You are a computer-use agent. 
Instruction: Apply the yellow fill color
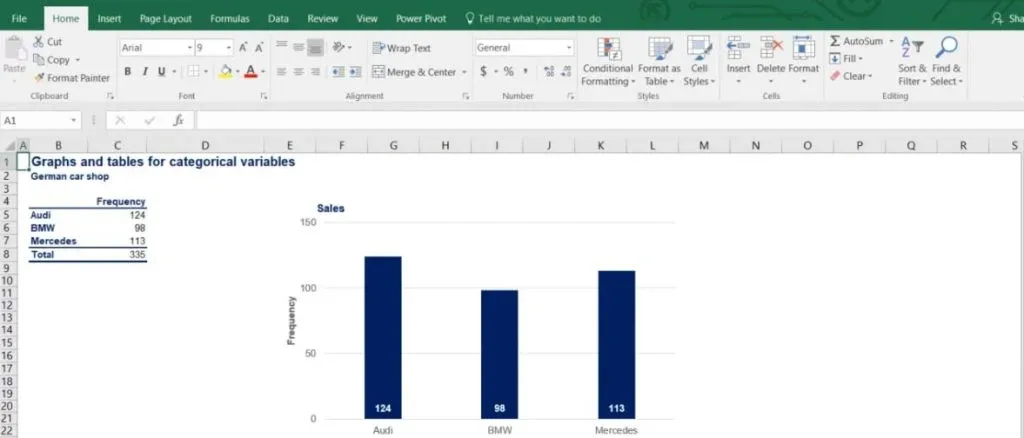tap(225, 72)
